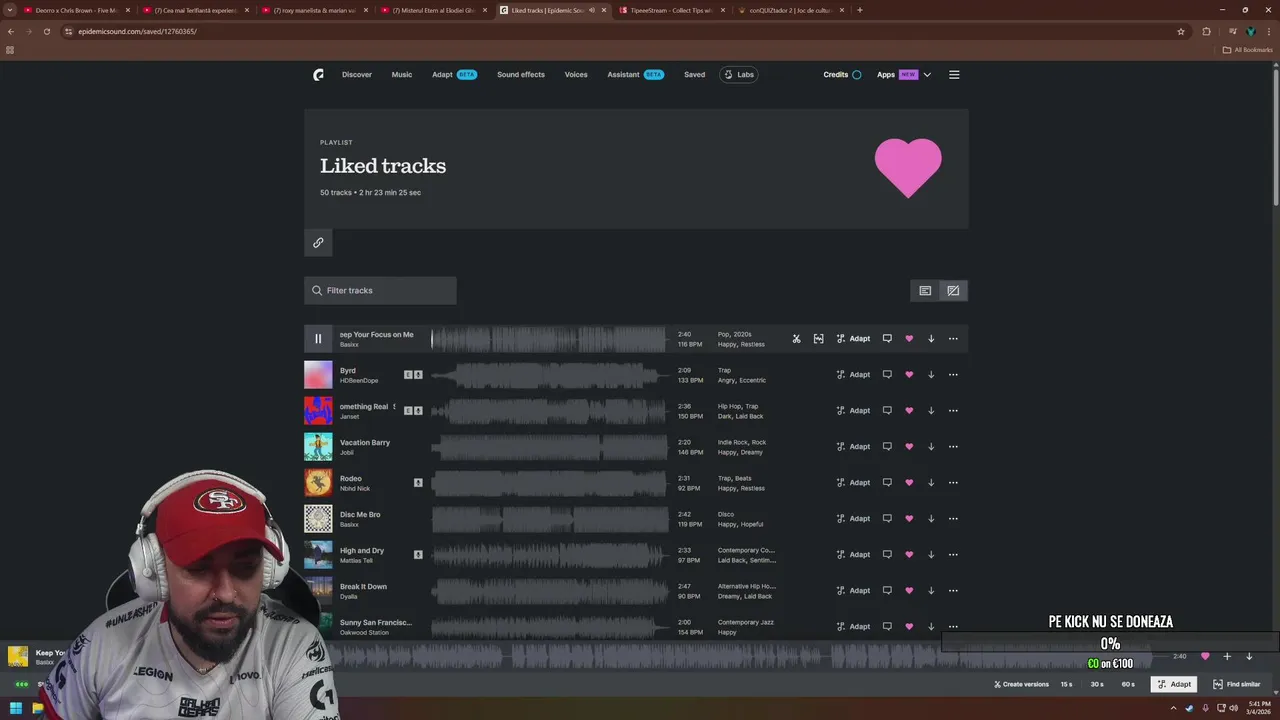The image size is (1280, 720).
Task: Open Music in top navigation
Action: pyautogui.click(x=402, y=75)
